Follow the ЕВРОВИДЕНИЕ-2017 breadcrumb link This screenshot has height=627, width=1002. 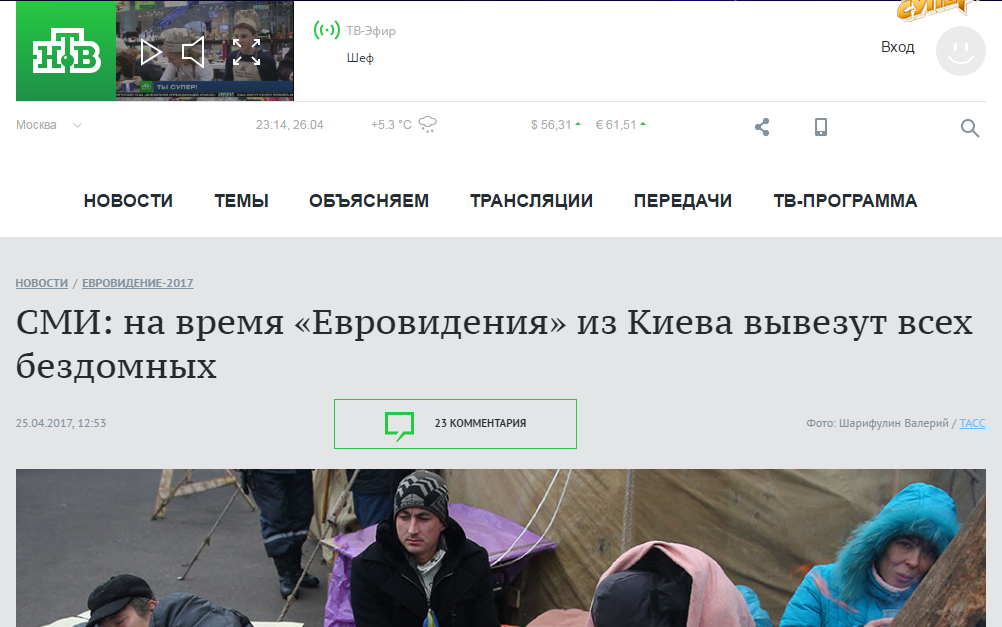tap(137, 283)
